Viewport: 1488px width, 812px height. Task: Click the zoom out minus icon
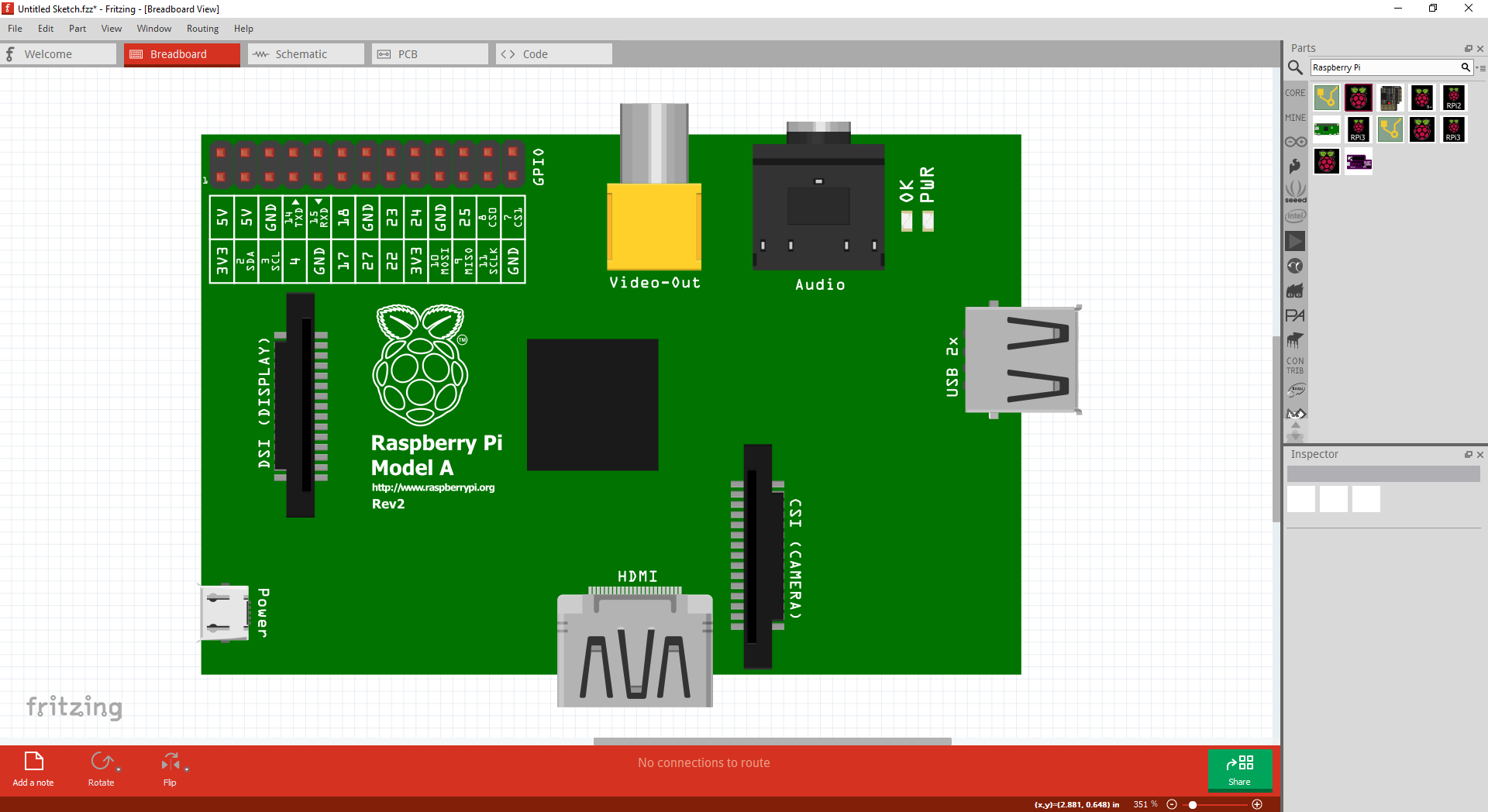1172,804
